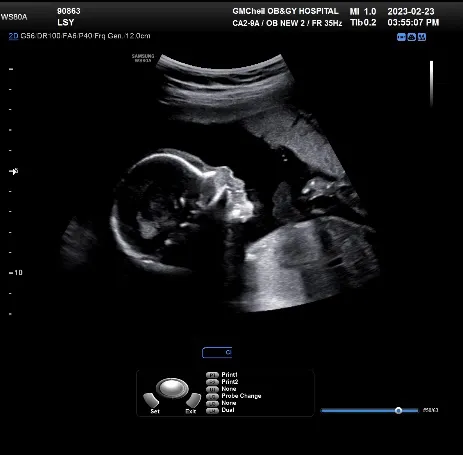Click the trackball icon in control panel
The height and width of the screenshot is (455, 463).
(x=172, y=388)
